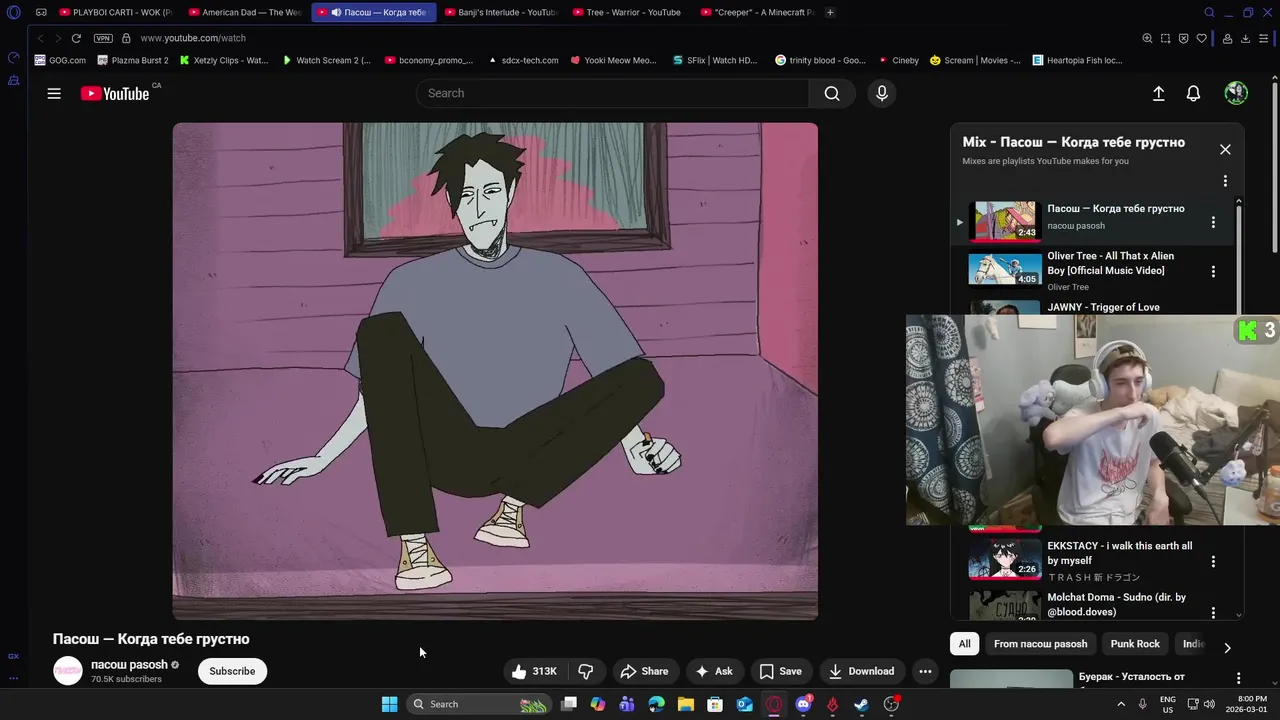Open the Ask AI button
Image resolution: width=1280 pixels, height=720 pixels.
click(714, 671)
